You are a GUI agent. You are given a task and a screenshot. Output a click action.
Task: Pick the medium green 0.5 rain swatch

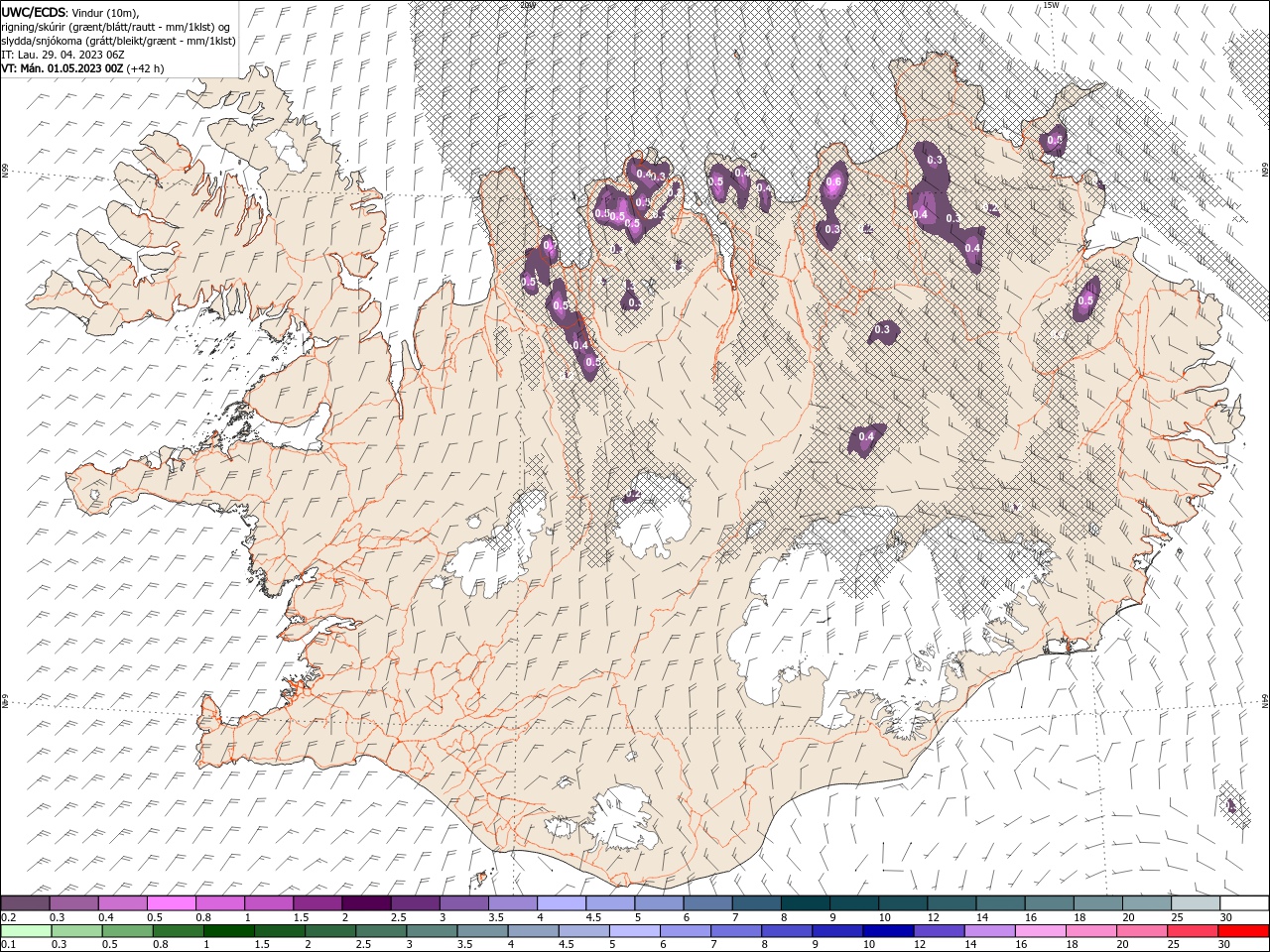point(127,931)
